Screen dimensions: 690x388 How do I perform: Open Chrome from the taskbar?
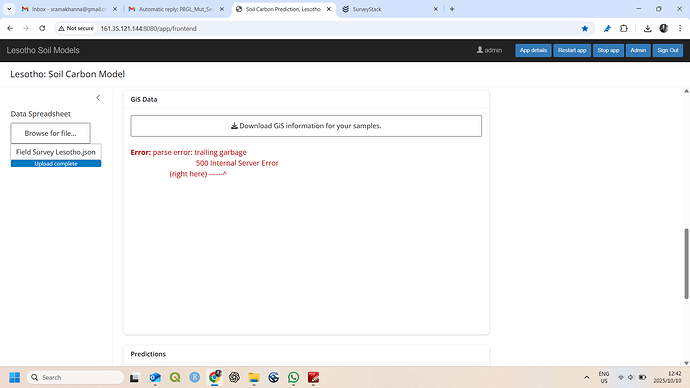coord(214,377)
